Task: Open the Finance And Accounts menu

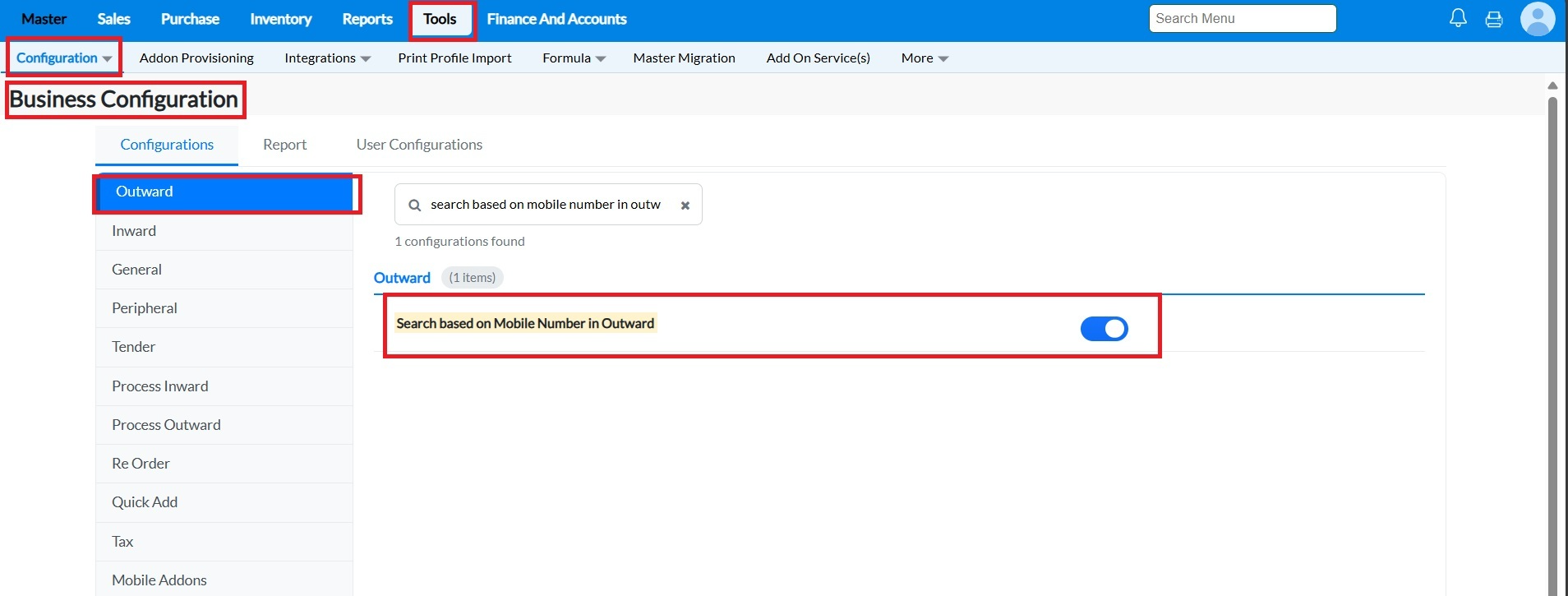Action: coord(556,19)
